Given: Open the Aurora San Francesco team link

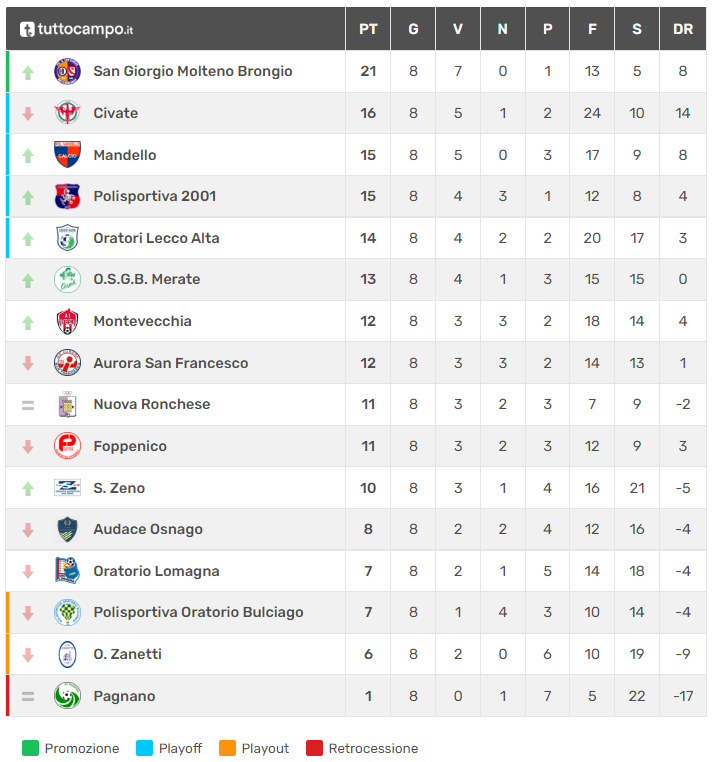Looking at the screenshot, I should pyautogui.click(x=170, y=363).
